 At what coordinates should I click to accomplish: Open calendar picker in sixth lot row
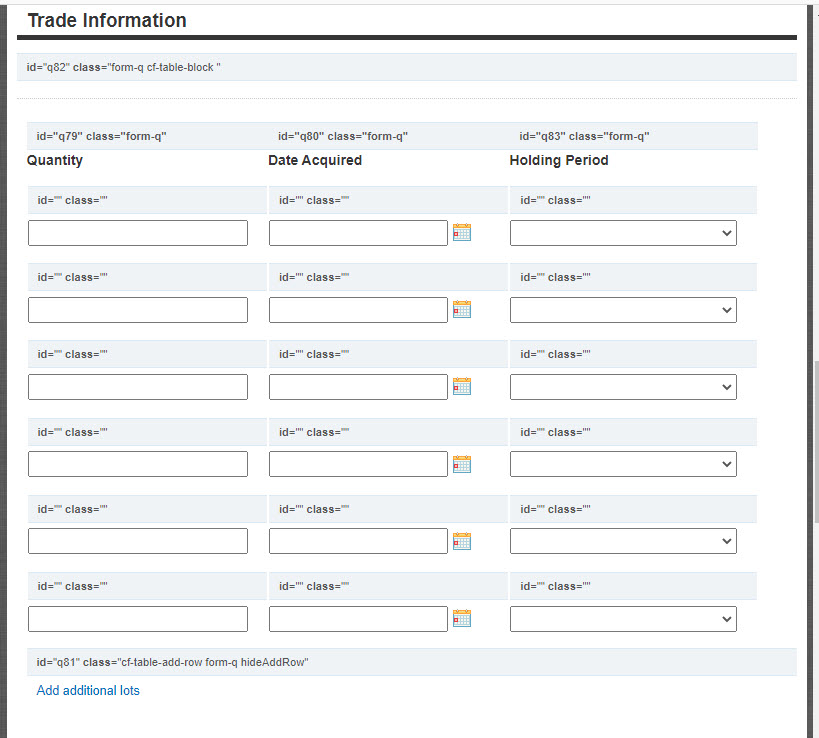[461, 619]
